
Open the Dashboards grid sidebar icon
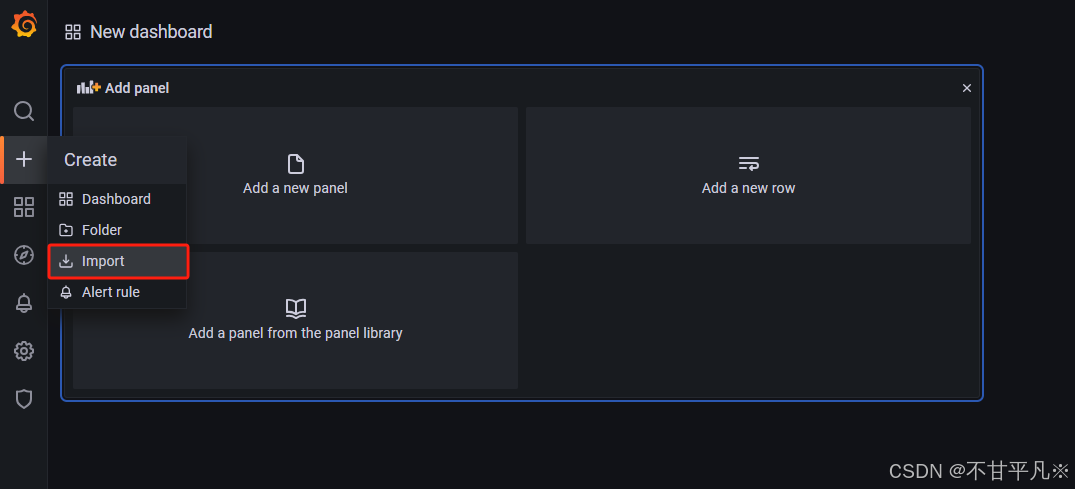point(24,207)
